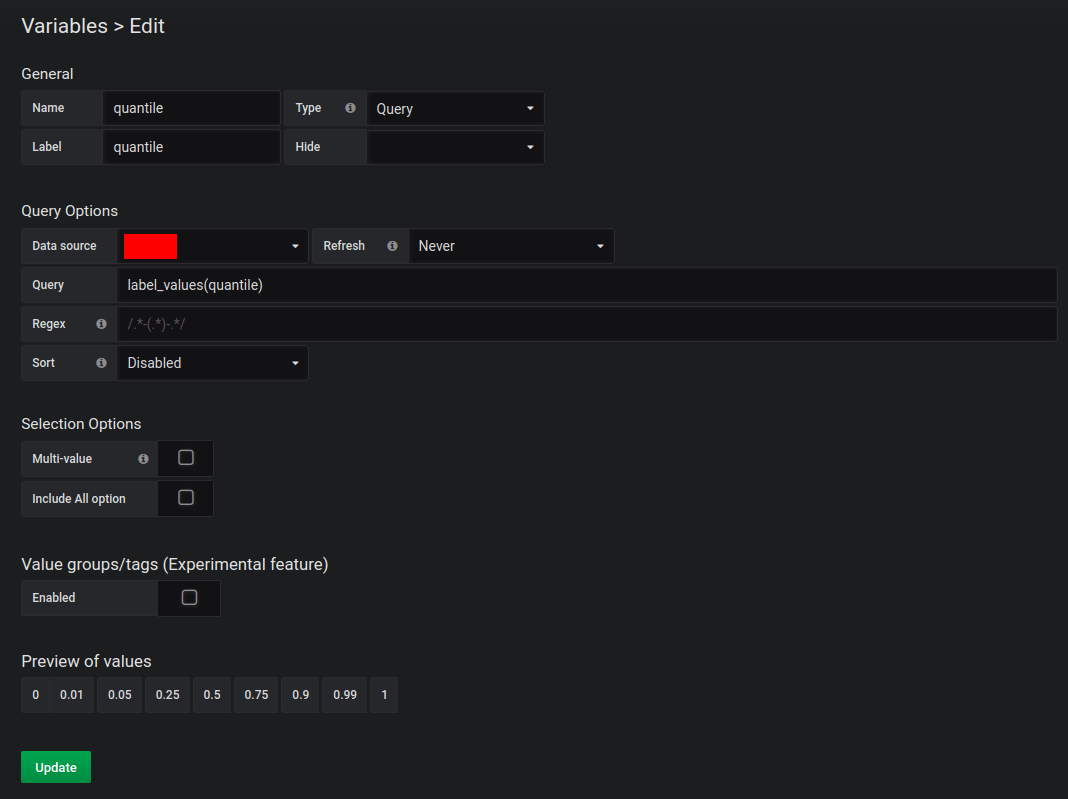The image size is (1068, 799).
Task: Click the Selection Options section heading
Action: coord(81,424)
